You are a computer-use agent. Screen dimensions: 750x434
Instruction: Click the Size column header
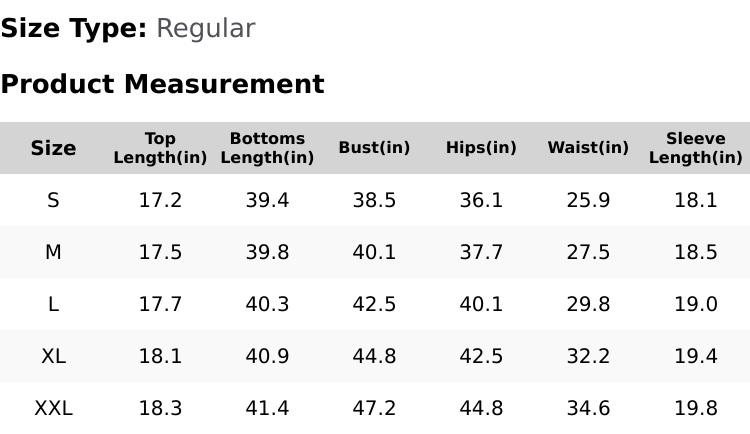tap(53, 148)
